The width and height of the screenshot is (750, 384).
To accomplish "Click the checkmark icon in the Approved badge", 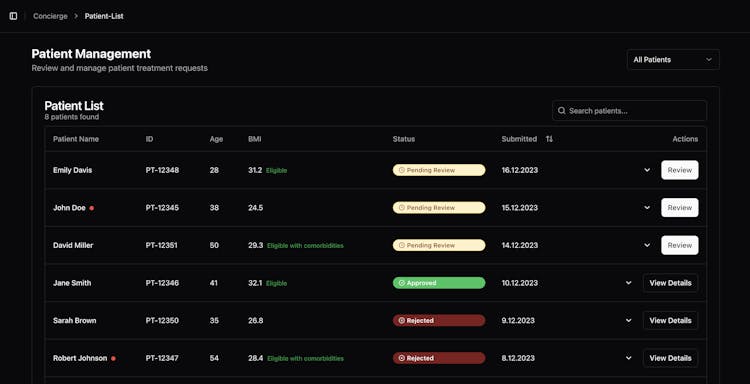I will coord(401,283).
